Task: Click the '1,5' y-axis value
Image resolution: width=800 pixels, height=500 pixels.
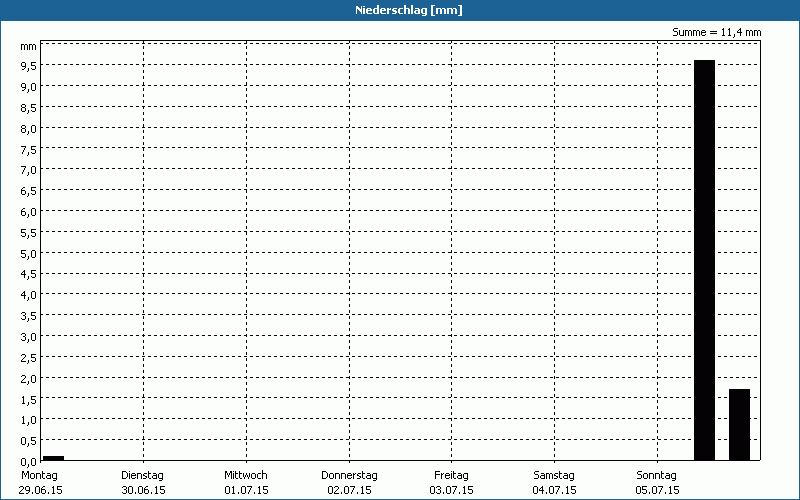Action: coord(29,399)
